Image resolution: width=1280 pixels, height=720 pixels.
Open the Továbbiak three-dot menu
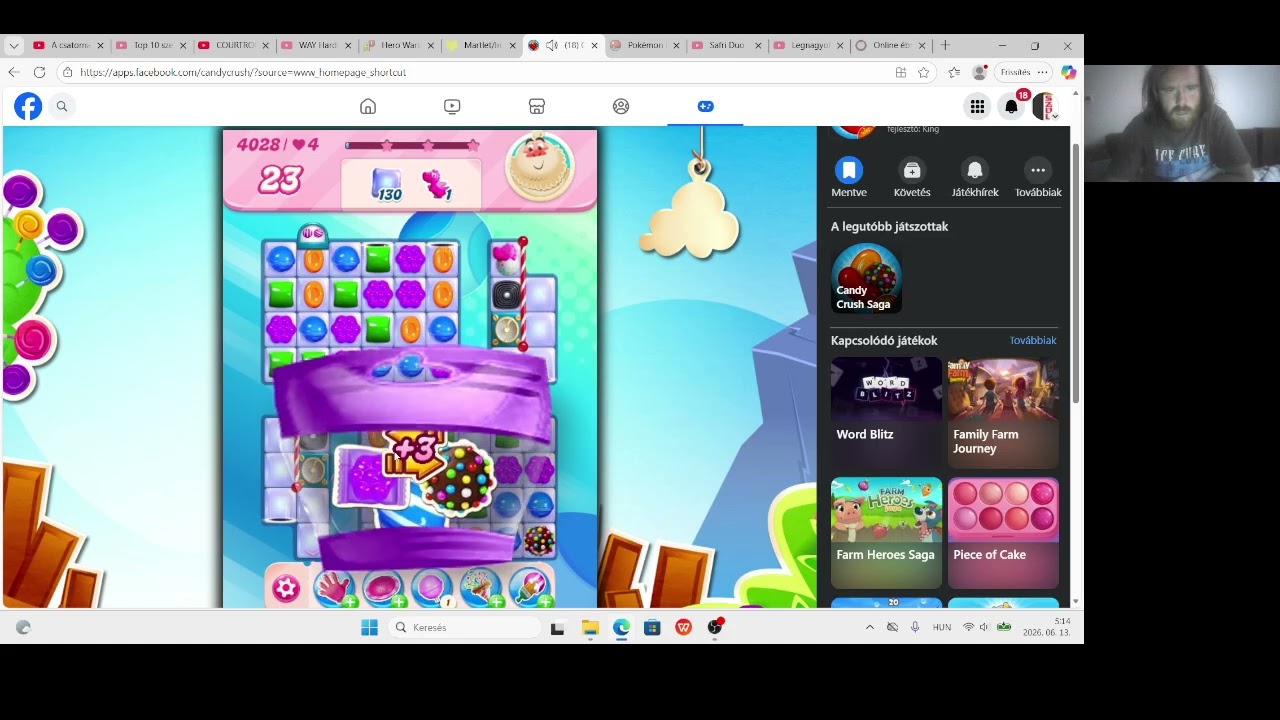point(1038,178)
